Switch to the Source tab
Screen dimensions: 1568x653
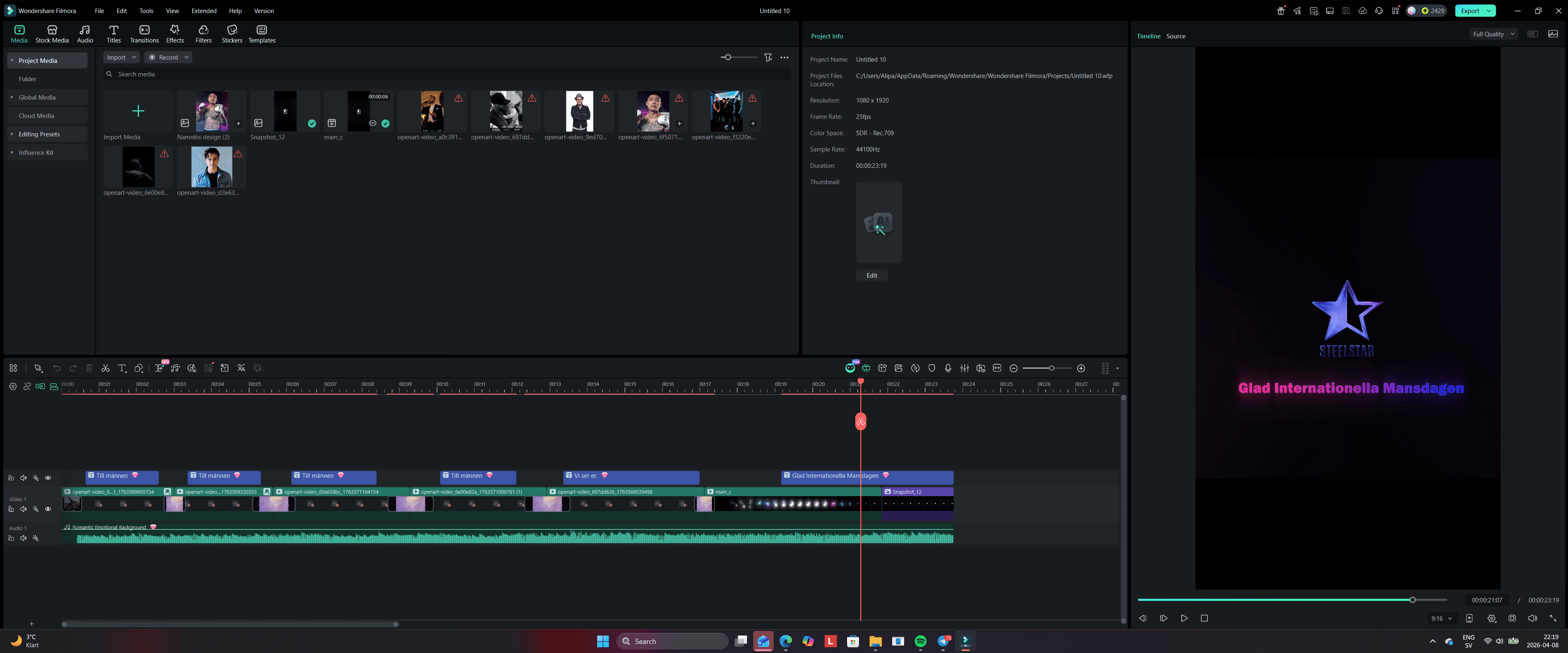click(x=1175, y=36)
